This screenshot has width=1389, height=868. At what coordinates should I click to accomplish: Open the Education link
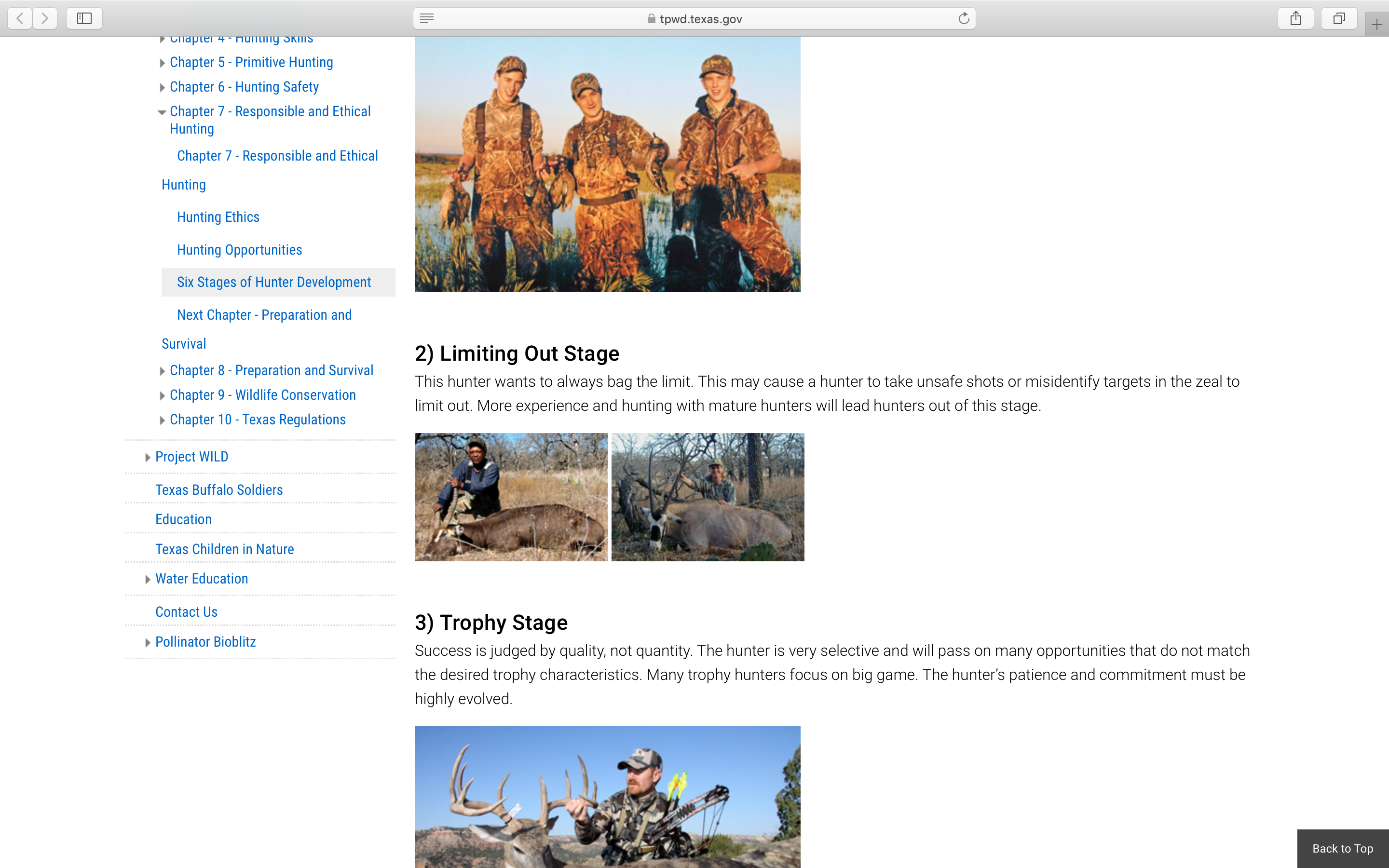click(184, 519)
